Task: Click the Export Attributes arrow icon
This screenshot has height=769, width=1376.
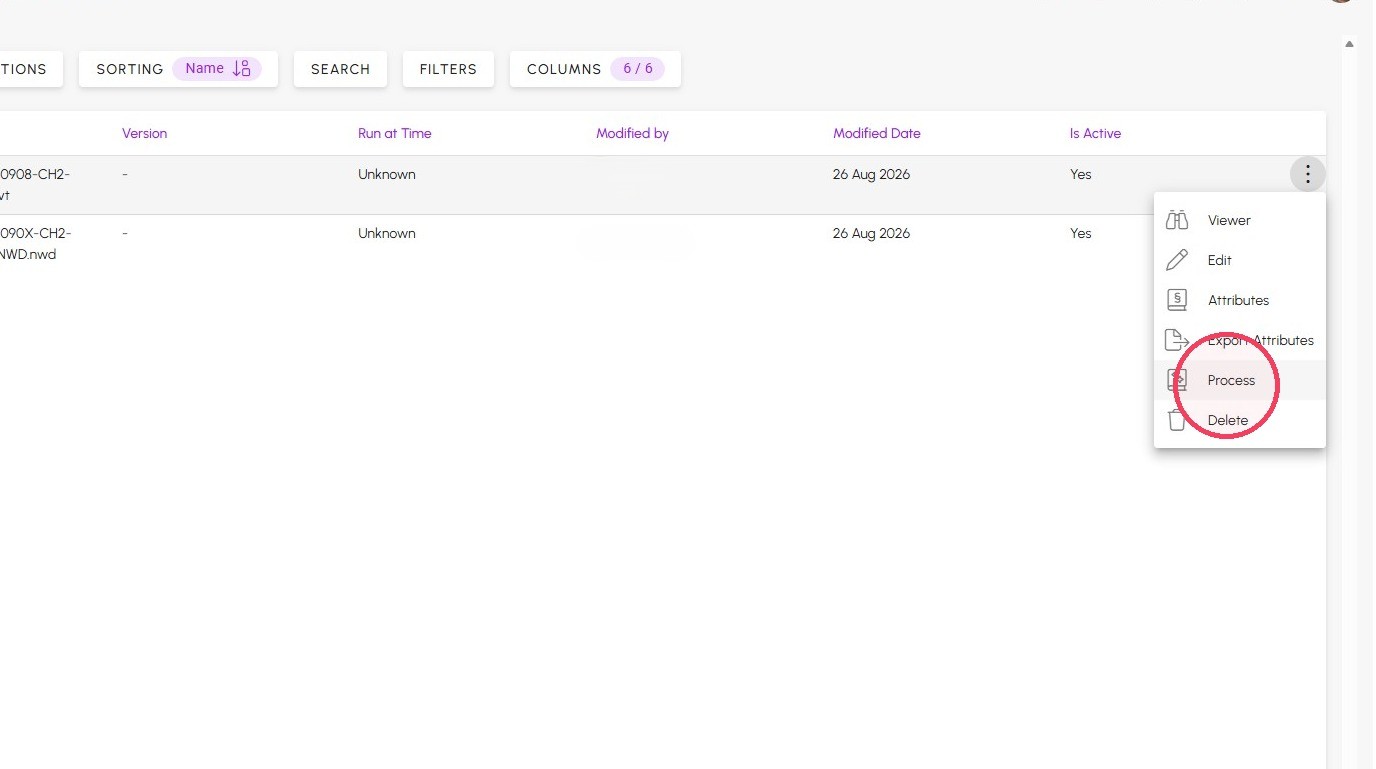Action: click(1177, 340)
